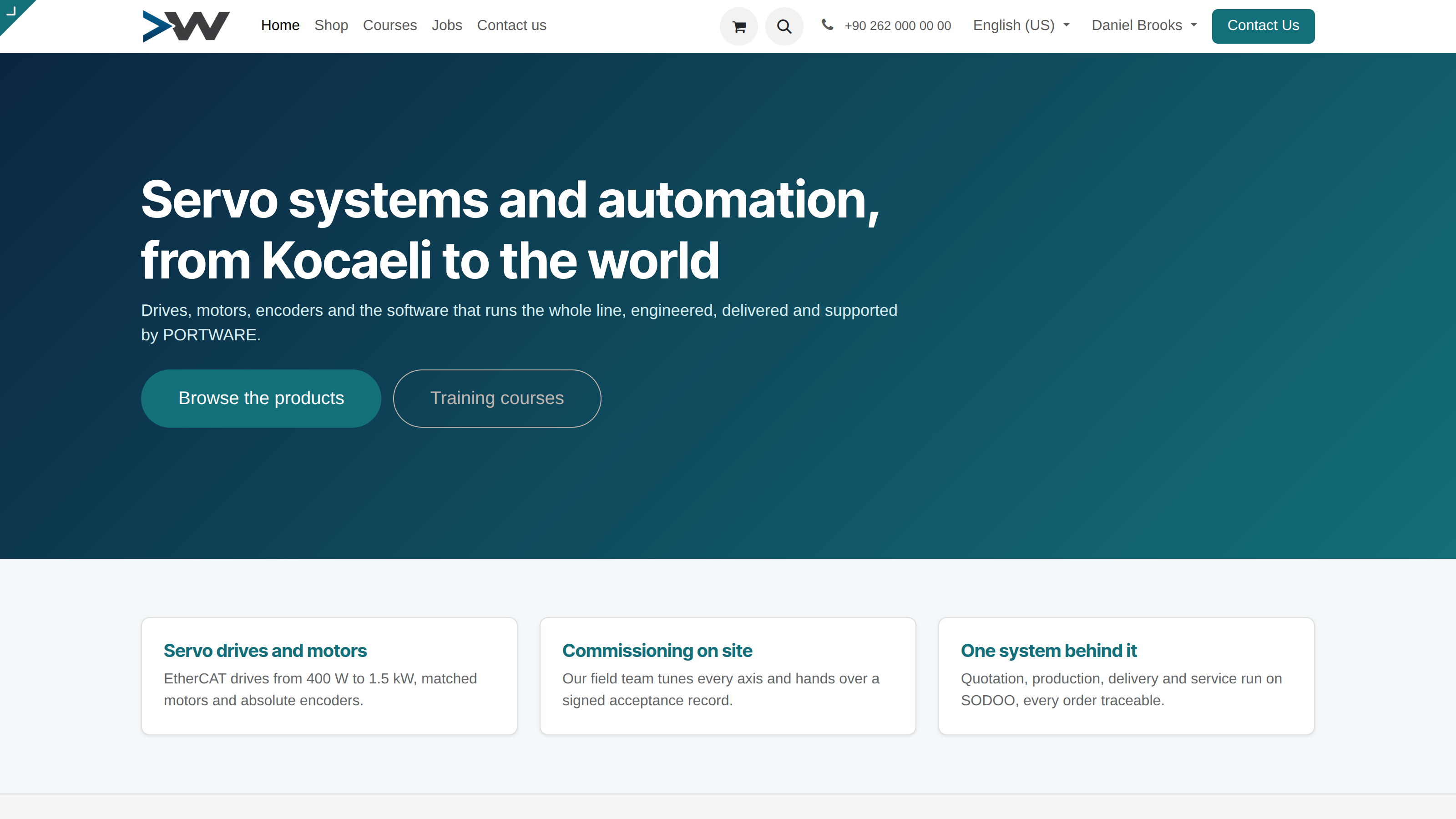The image size is (1456, 819).
Task: Open the search magnifier icon
Action: [x=784, y=26]
